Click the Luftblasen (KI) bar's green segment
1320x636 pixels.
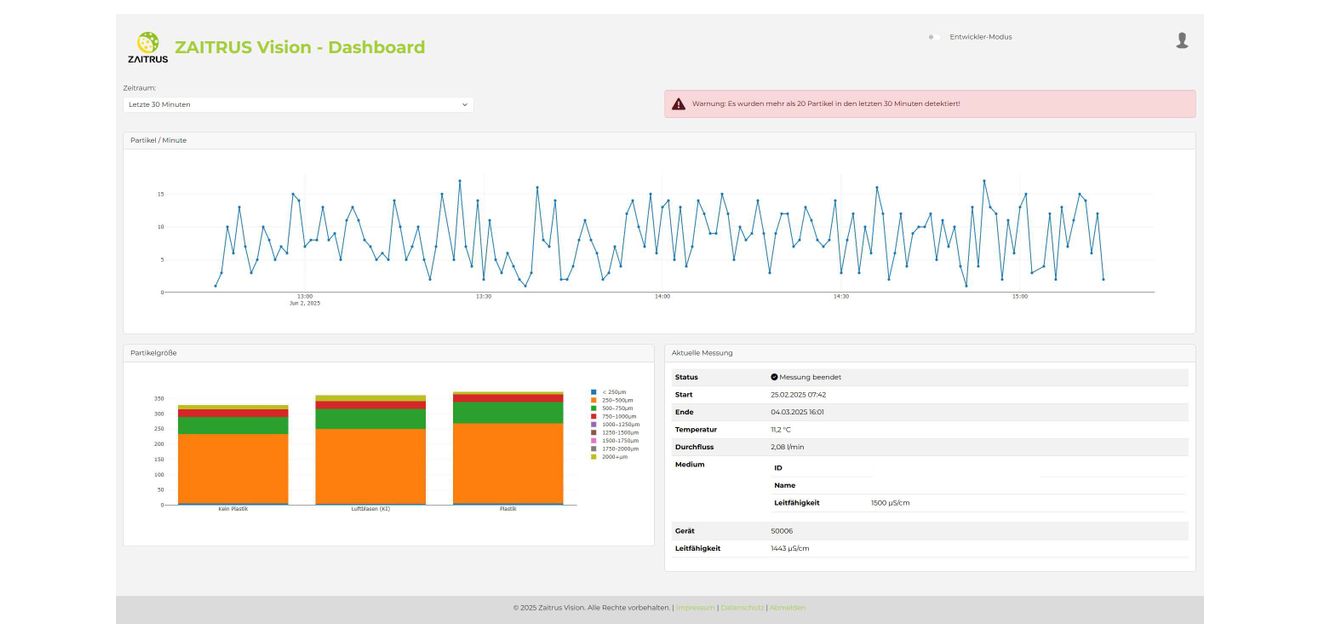370,419
